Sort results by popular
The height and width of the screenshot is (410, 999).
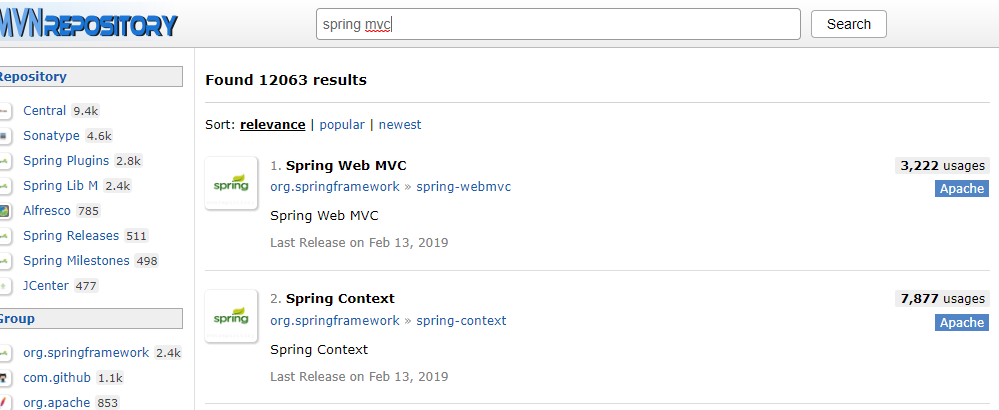click(342, 125)
